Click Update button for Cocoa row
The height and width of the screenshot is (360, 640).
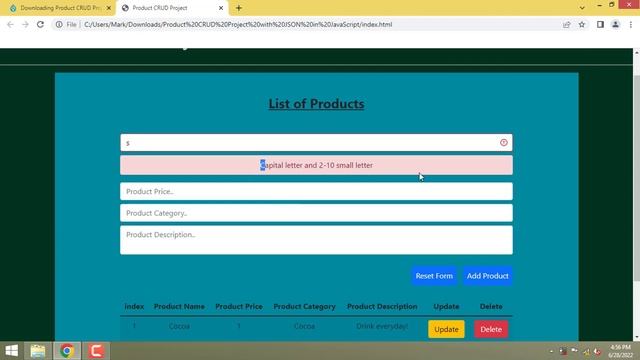446,329
